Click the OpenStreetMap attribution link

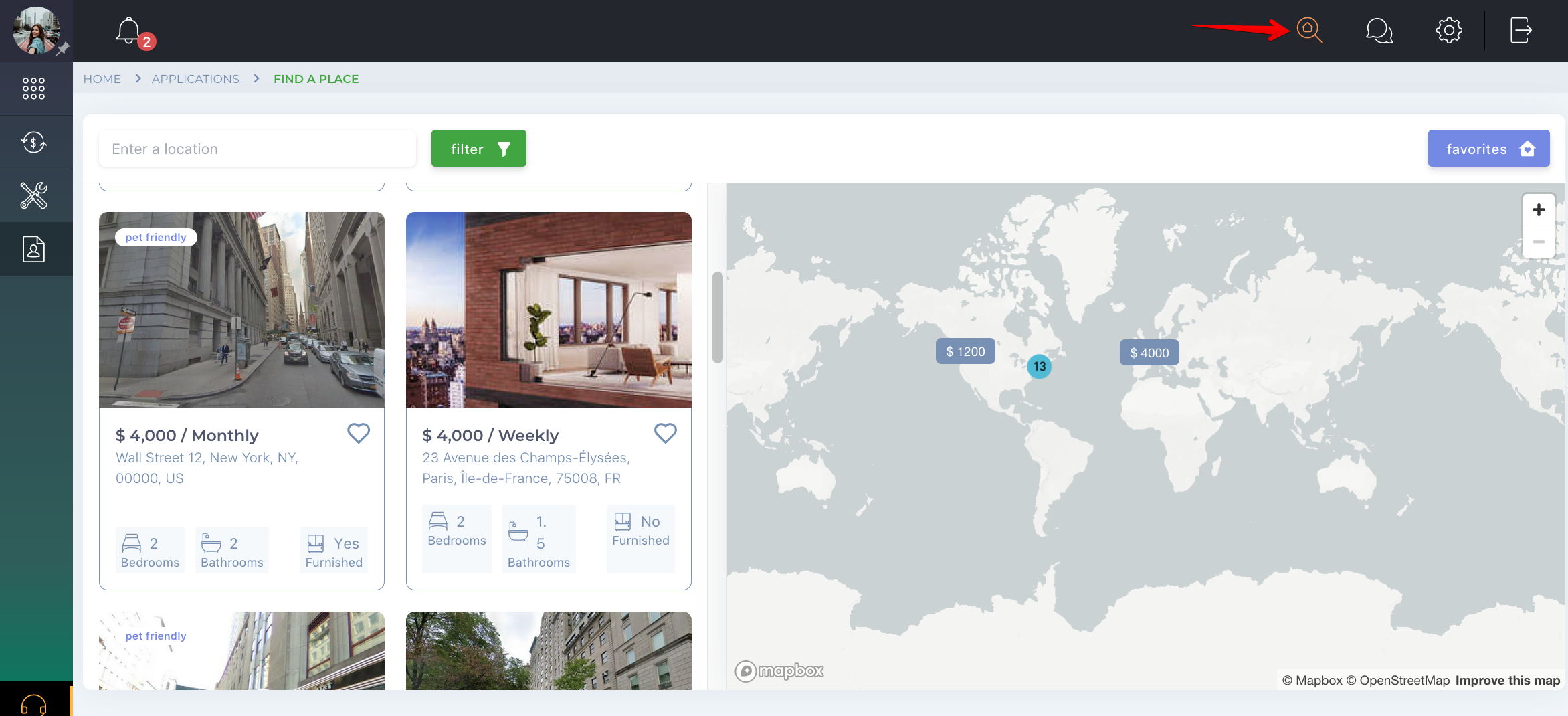1398,680
